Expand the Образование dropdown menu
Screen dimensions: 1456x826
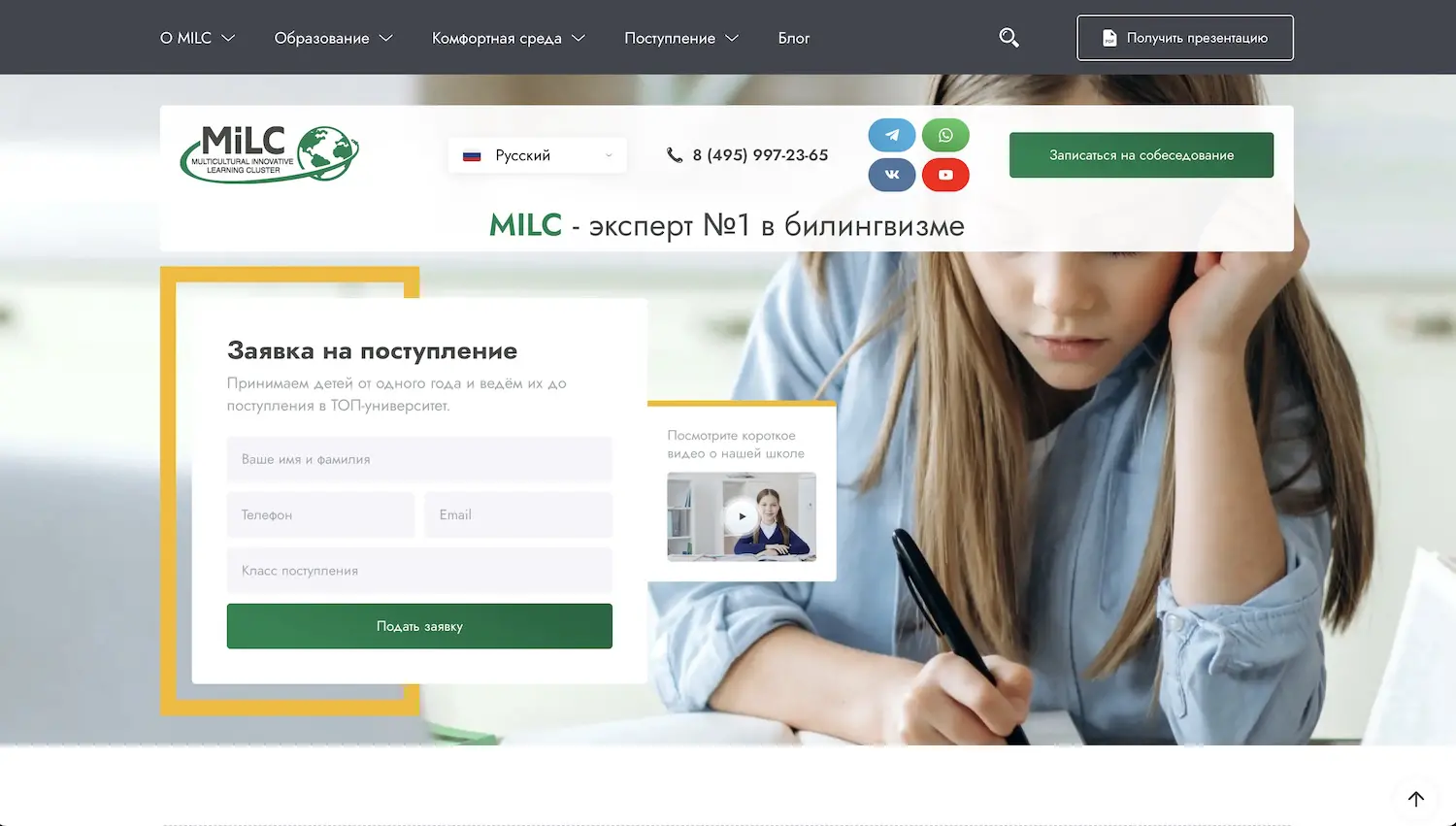[333, 38]
